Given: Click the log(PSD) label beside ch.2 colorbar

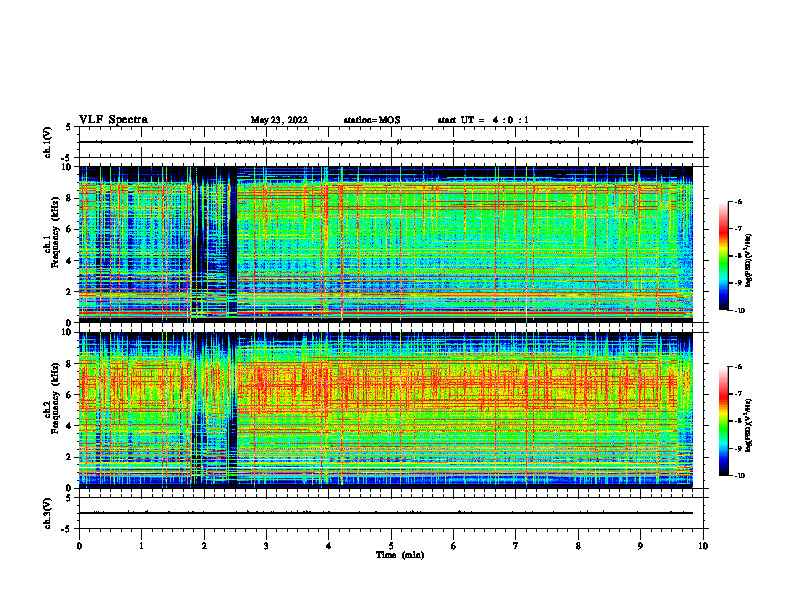Looking at the screenshot, I should click(x=749, y=425).
